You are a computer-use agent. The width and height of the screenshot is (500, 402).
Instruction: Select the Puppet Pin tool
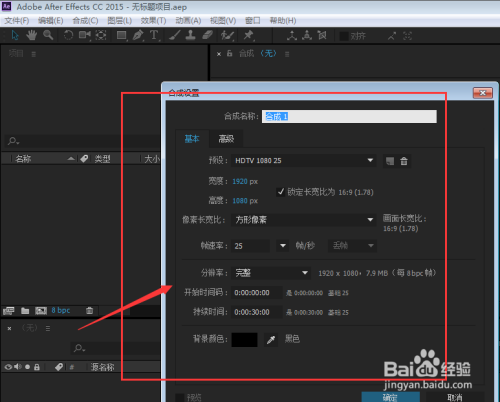coord(248,35)
